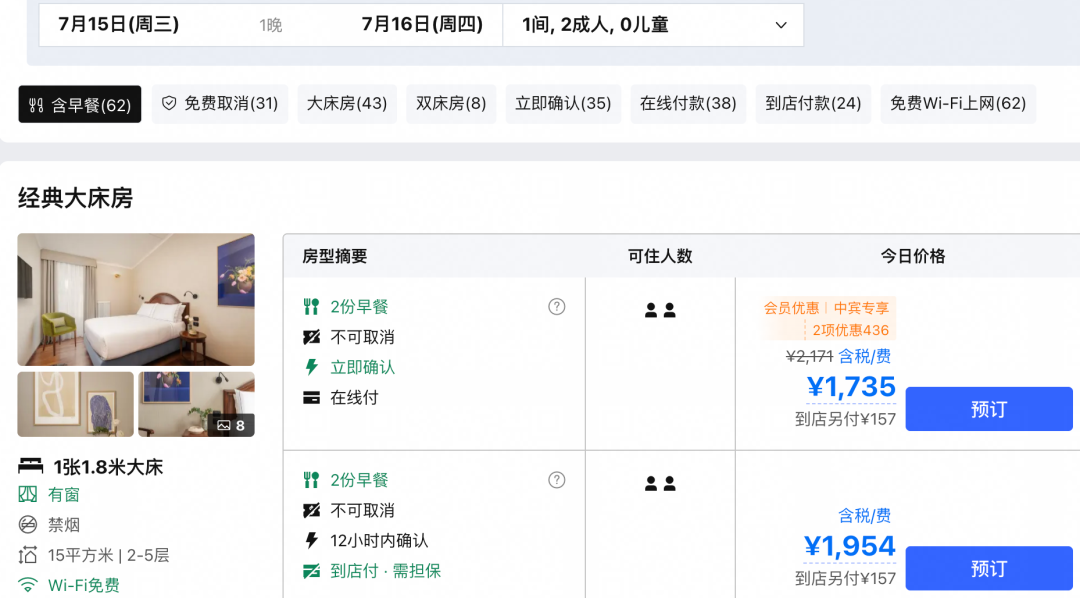
Task: Click the Wi-Fi免费 amenity text
Action: coord(83,585)
